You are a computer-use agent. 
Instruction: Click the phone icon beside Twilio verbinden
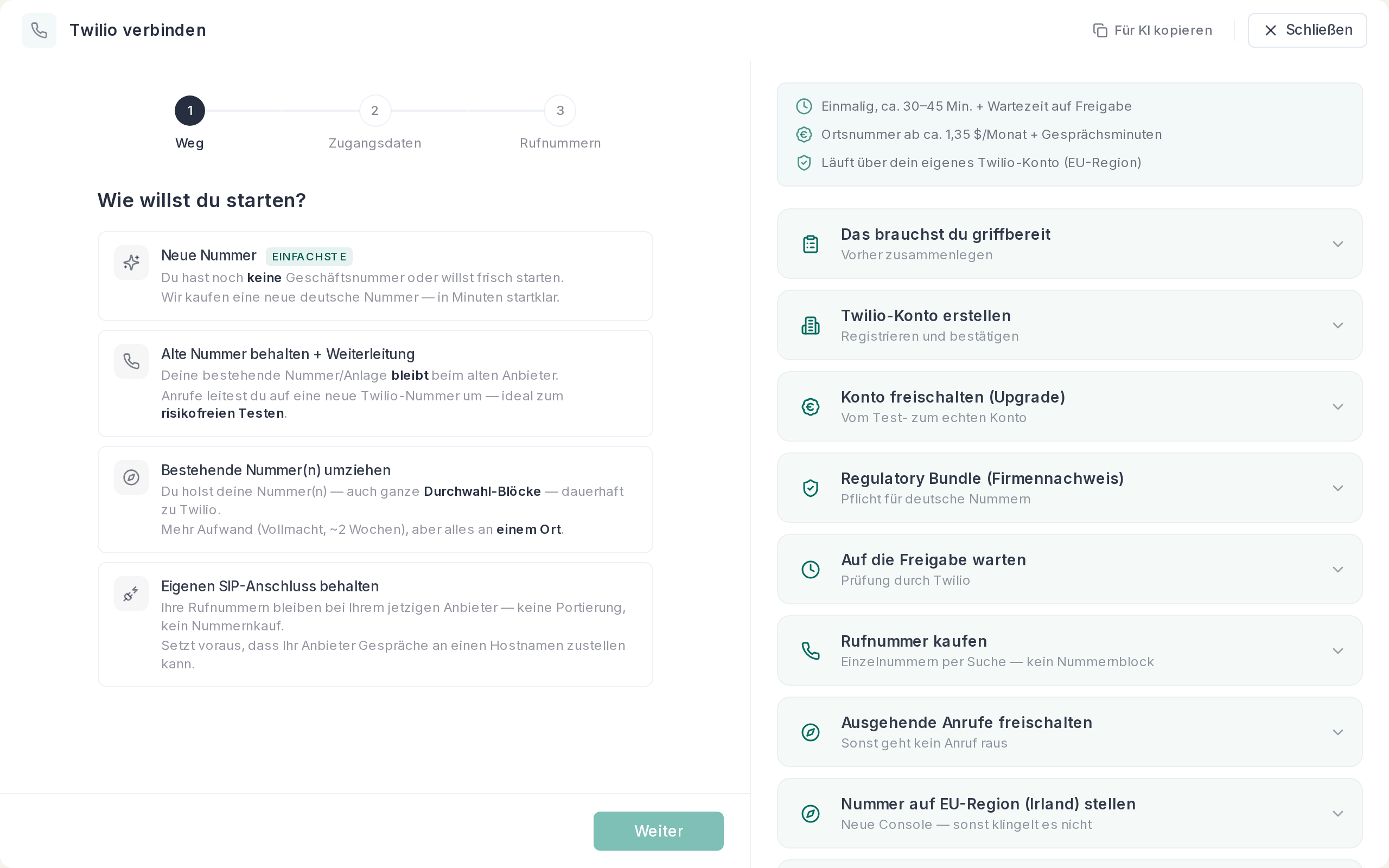tap(39, 30)
